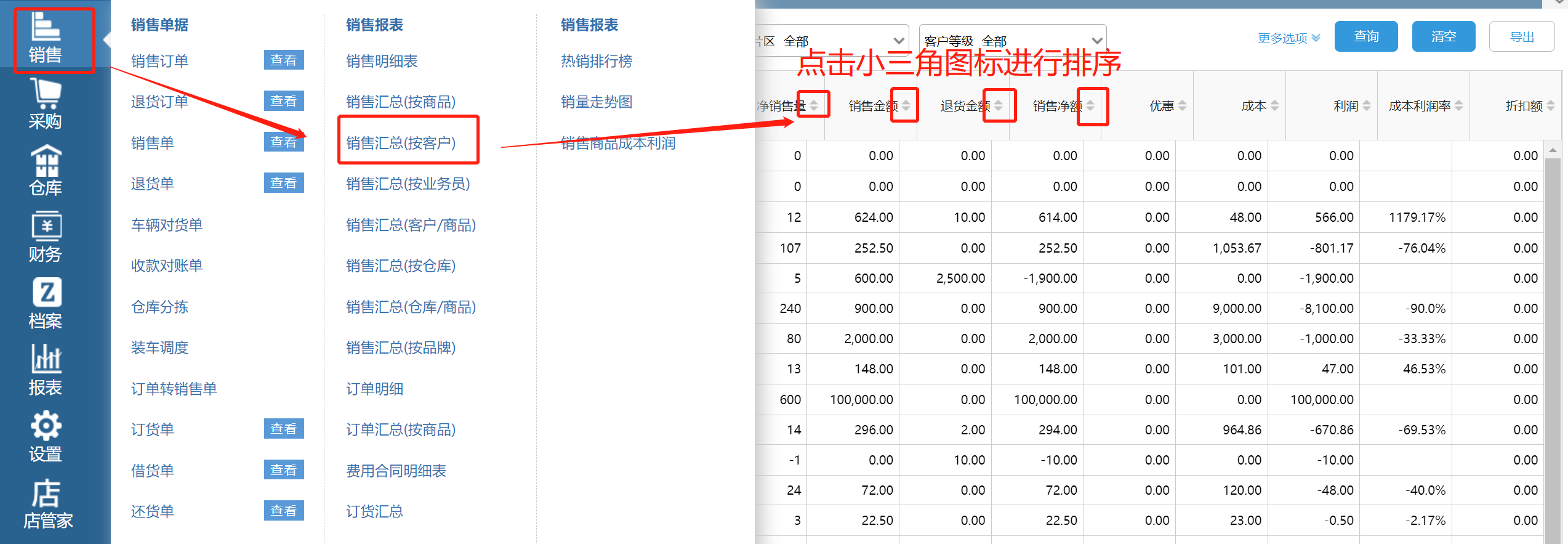This screenshot has height=544, width=1568.
Task: Click the 清空 clear button
Action: 1444,36
